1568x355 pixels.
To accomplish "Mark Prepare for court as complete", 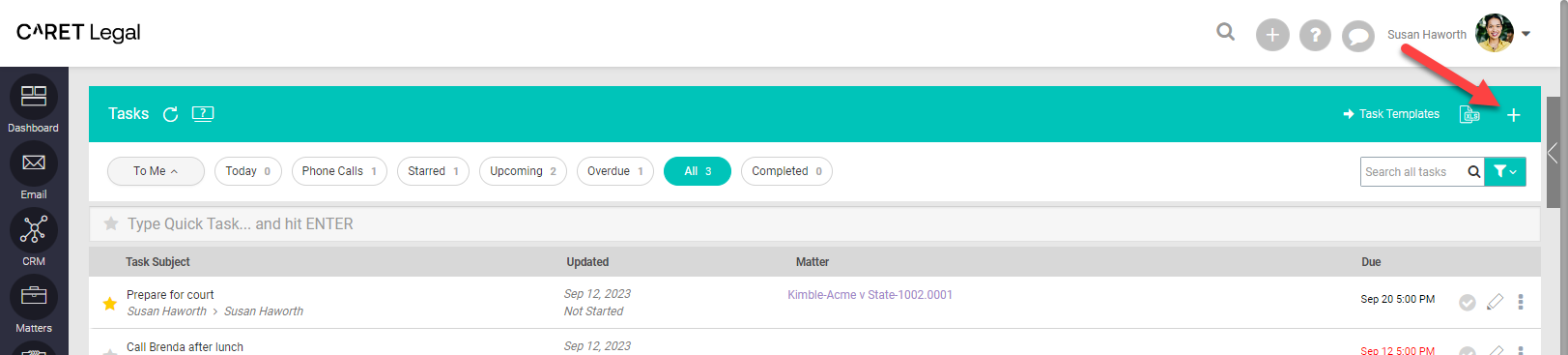I will tap(1468, 303).
